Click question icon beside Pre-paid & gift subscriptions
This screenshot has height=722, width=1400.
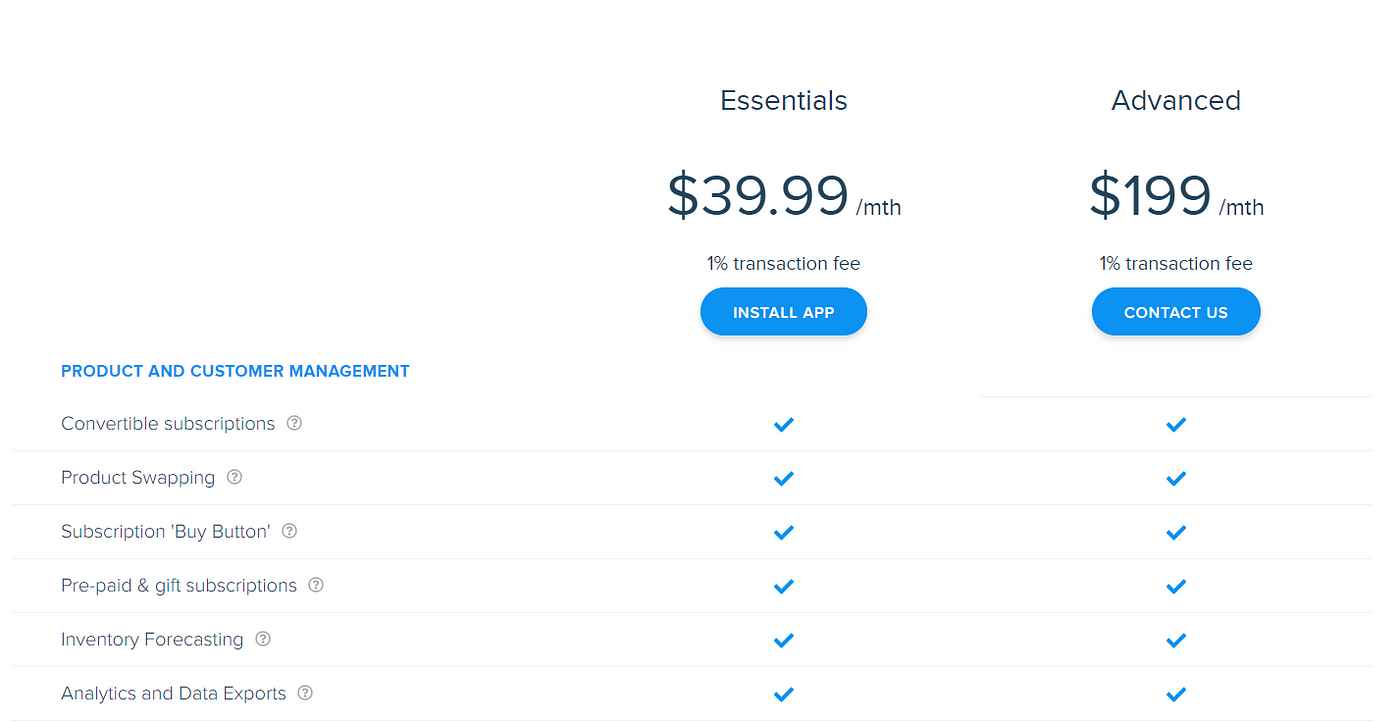tap(316, 585)
